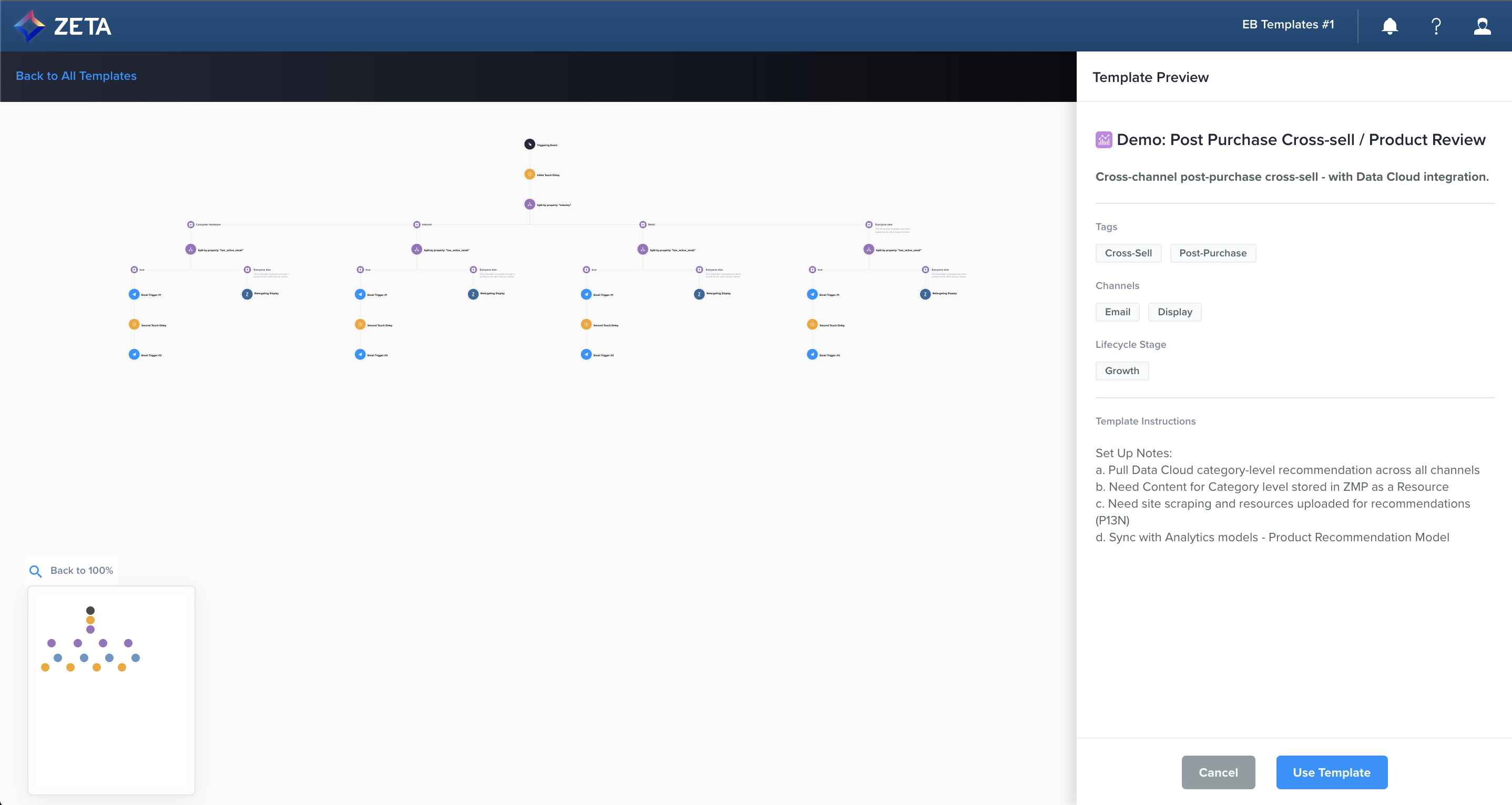The image size is (1512, 805).
Task: Click the Cross-Sell tag chip
Action: click(x=1128, y=253)
